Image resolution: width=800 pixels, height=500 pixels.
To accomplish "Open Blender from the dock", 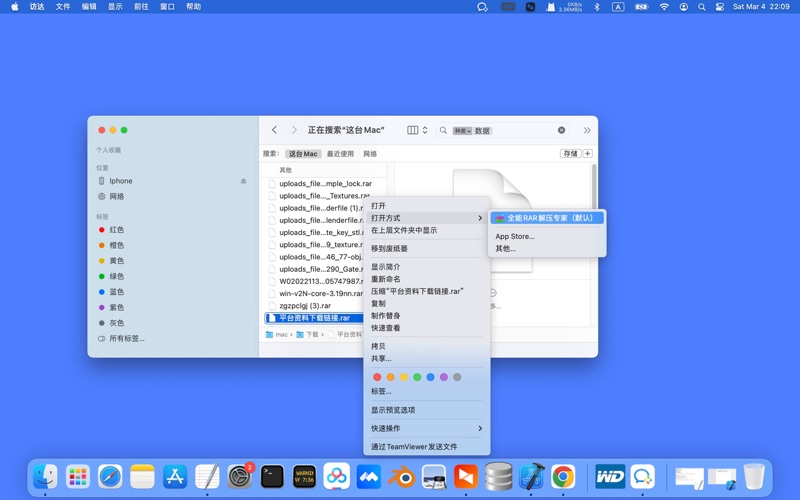I will point(401,477).
